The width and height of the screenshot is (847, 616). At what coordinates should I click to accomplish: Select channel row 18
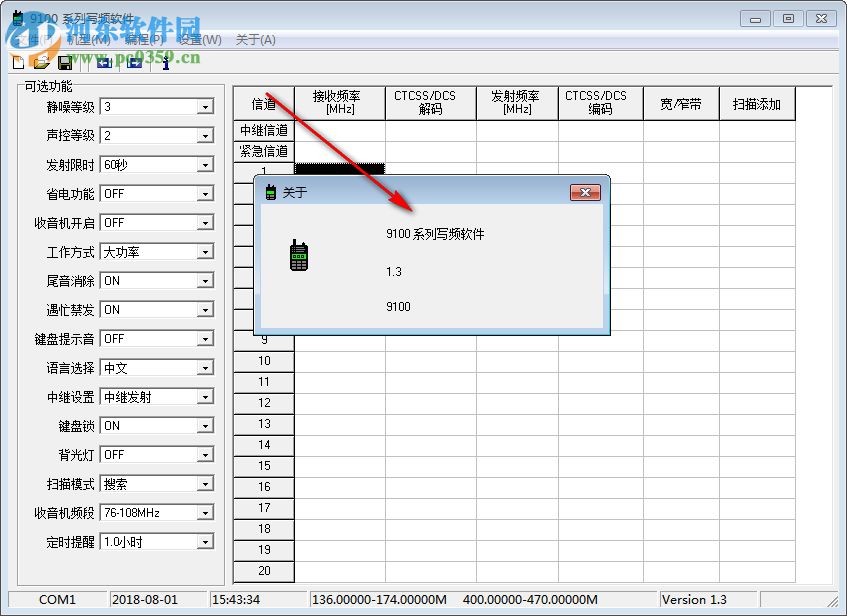[x=264, y=529]
